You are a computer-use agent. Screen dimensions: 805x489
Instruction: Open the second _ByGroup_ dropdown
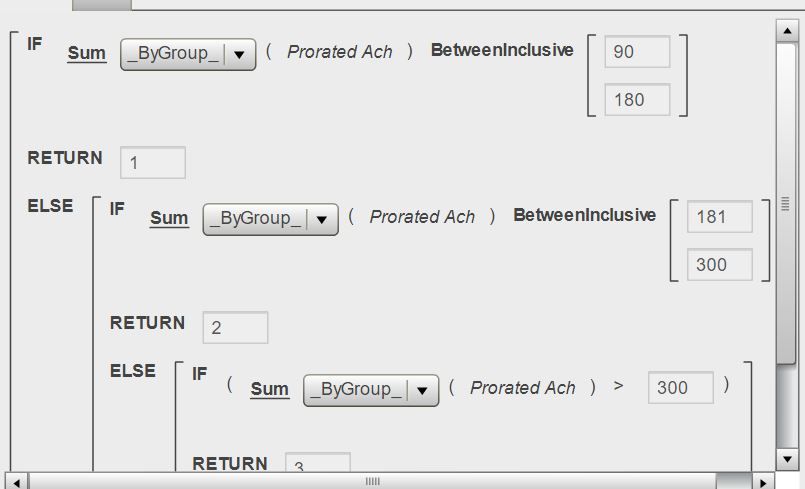[270, 219]
